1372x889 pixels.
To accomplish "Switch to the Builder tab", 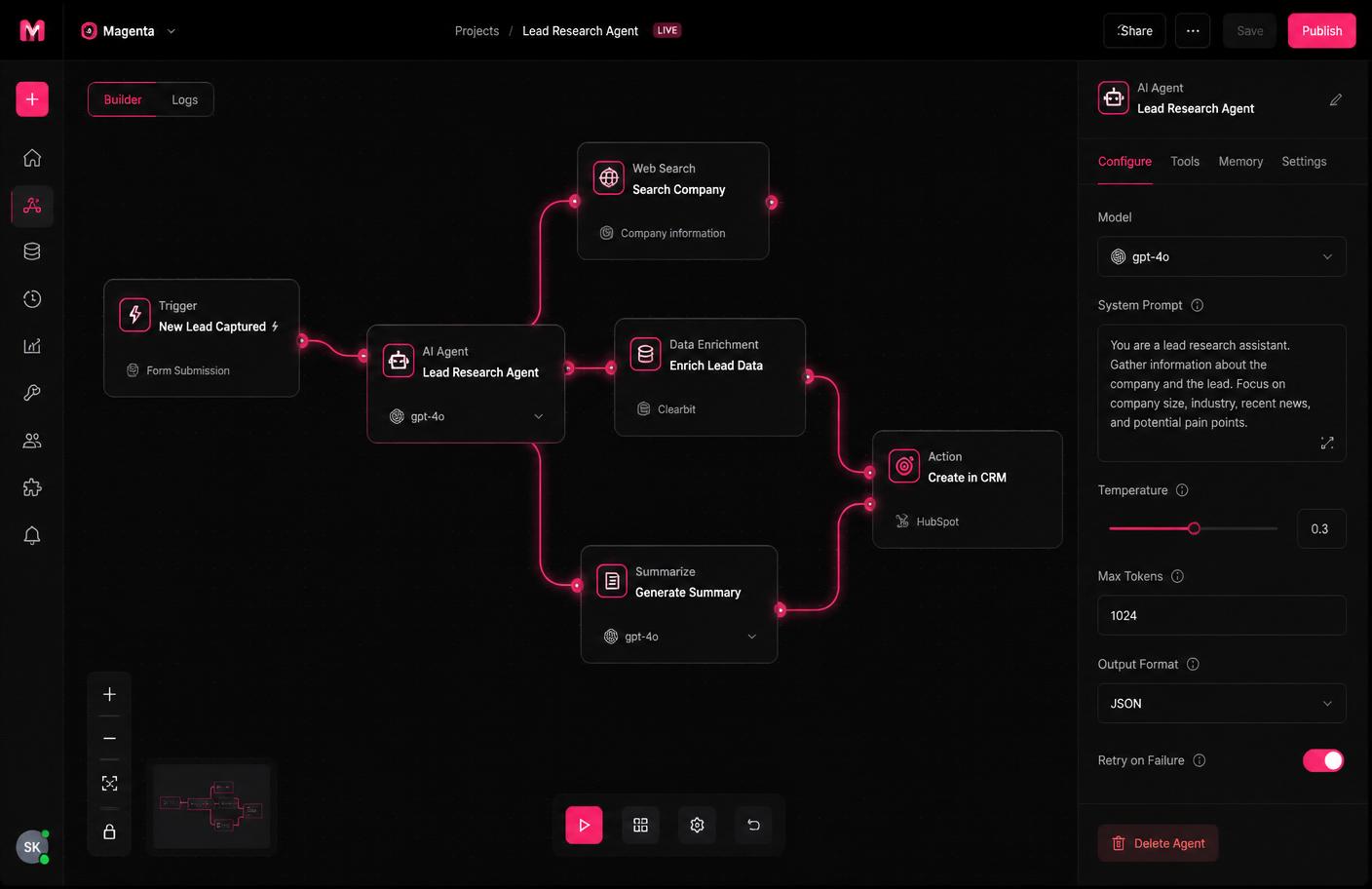I will pyautogui.click(x=123, y=99).
